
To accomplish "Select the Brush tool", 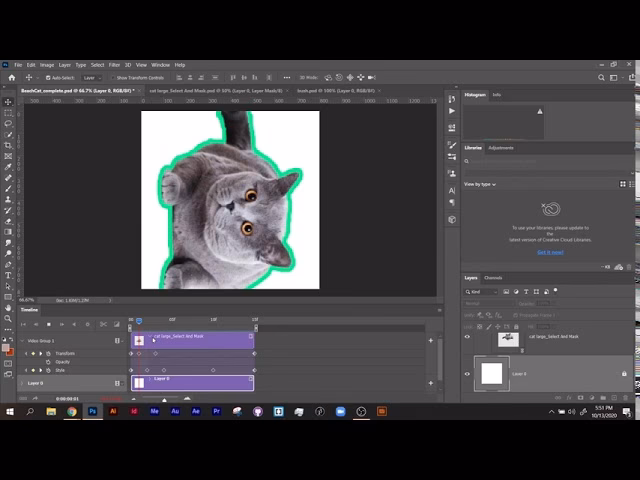I will point(8,189).
